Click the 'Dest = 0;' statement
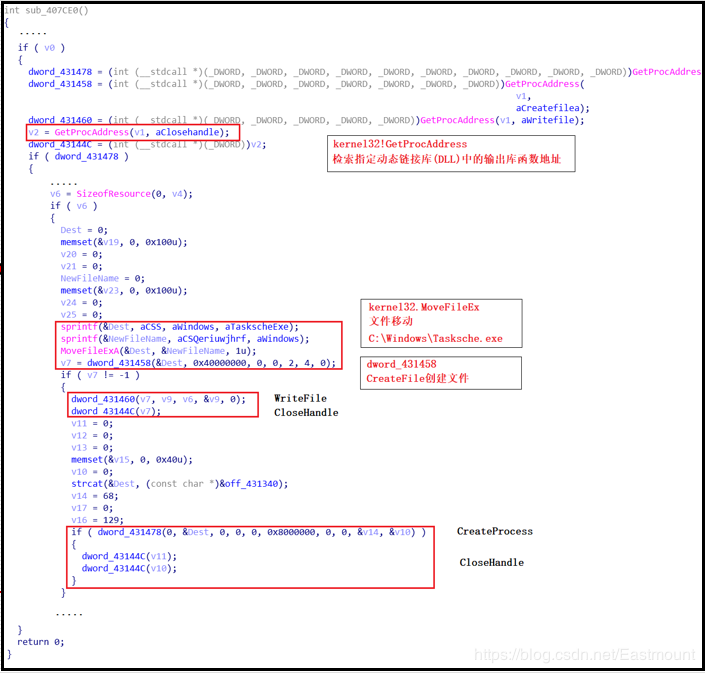 pyautogui.click(x=84, y=230)
